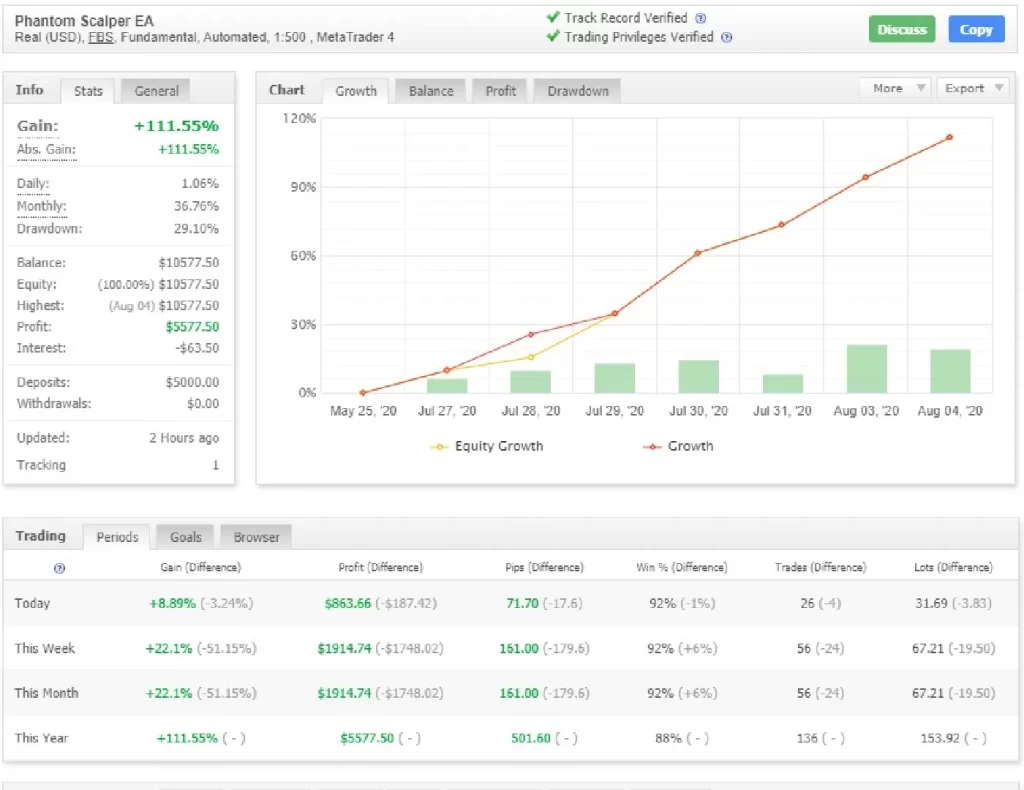
Task: Click the Aug 03 green profit bar
Action: (x=866, y=369)
